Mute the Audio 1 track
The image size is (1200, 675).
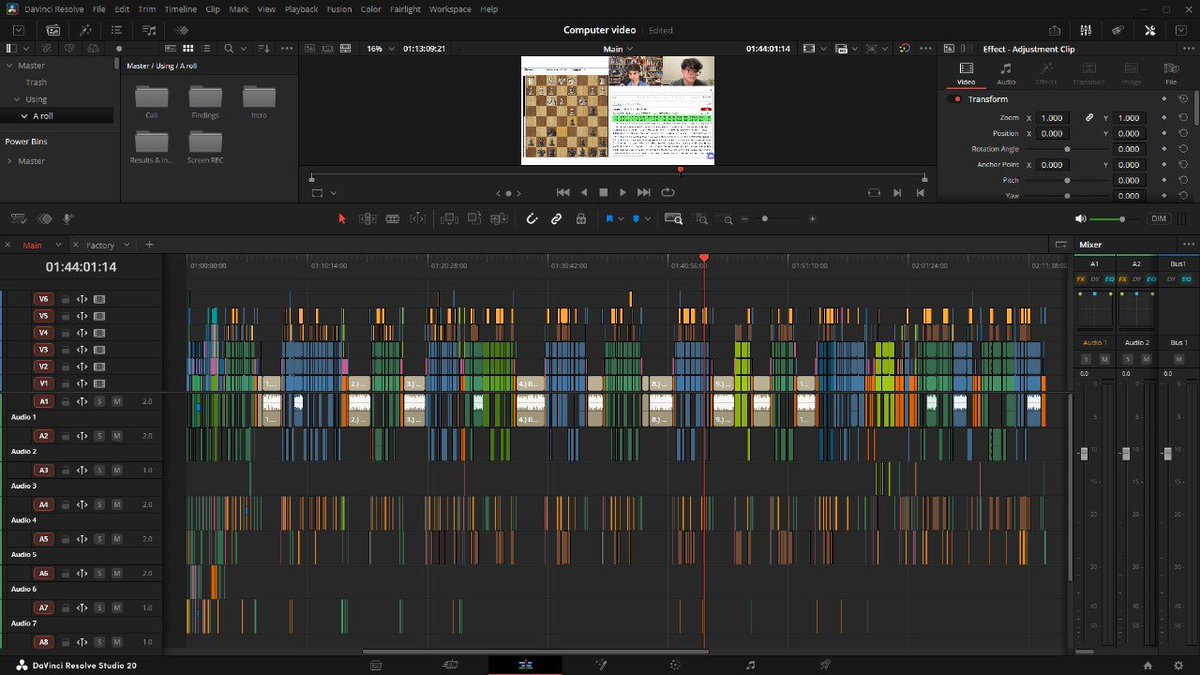click(118, 401)
